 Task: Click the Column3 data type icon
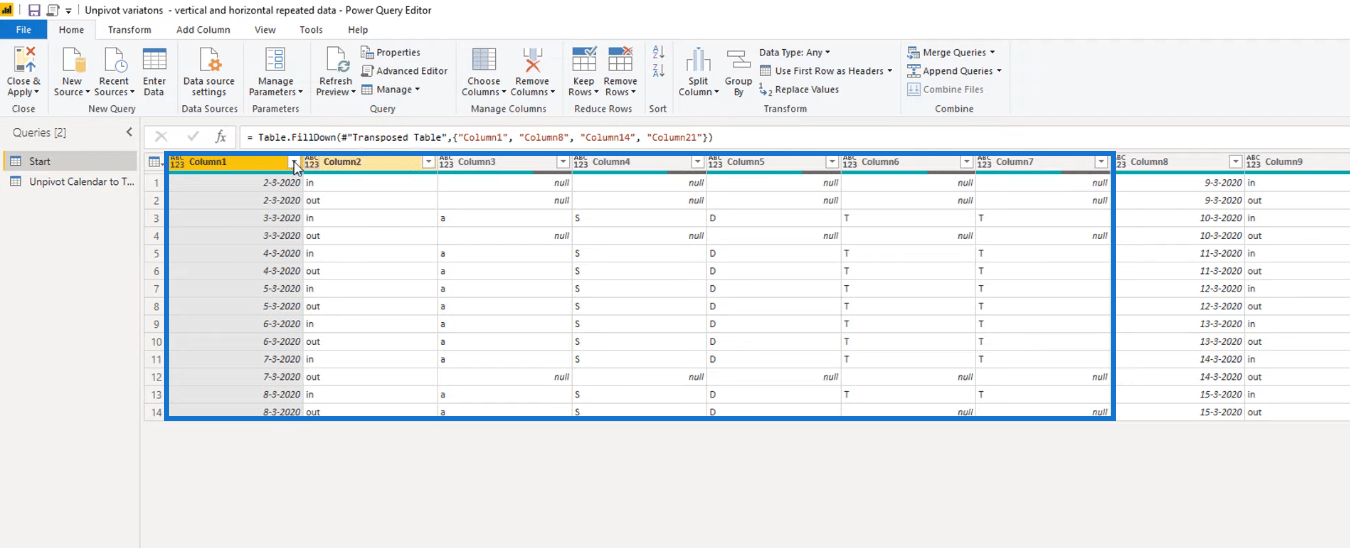[x=446, y=162]
